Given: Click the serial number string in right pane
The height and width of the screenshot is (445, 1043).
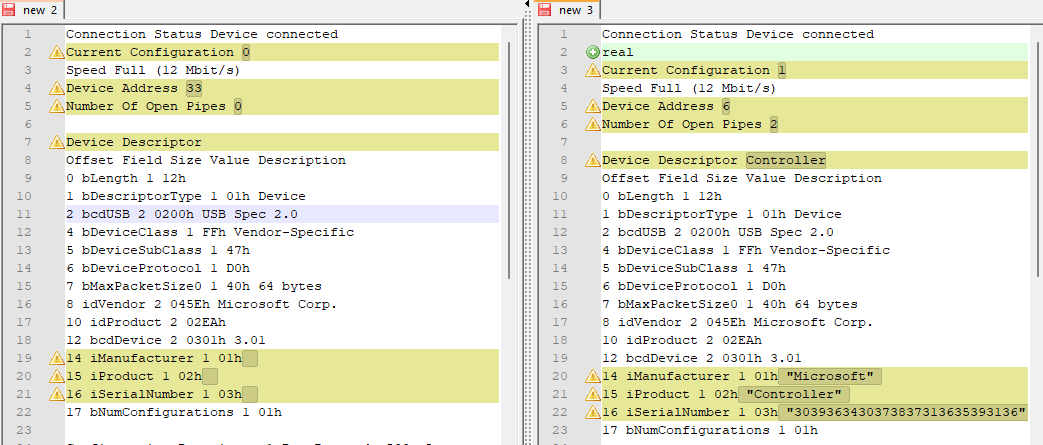Looking at the screenshot, I should click(905, 413).
